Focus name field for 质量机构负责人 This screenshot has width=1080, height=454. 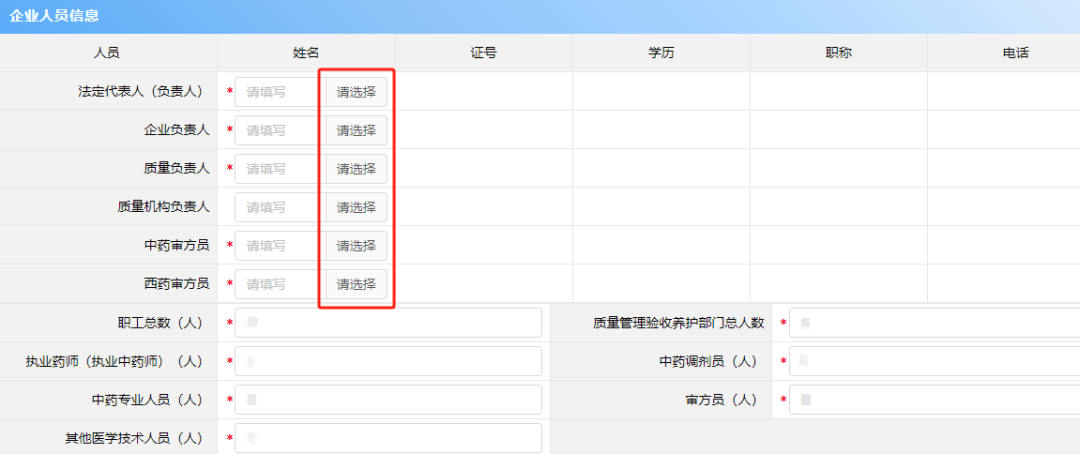280,207
